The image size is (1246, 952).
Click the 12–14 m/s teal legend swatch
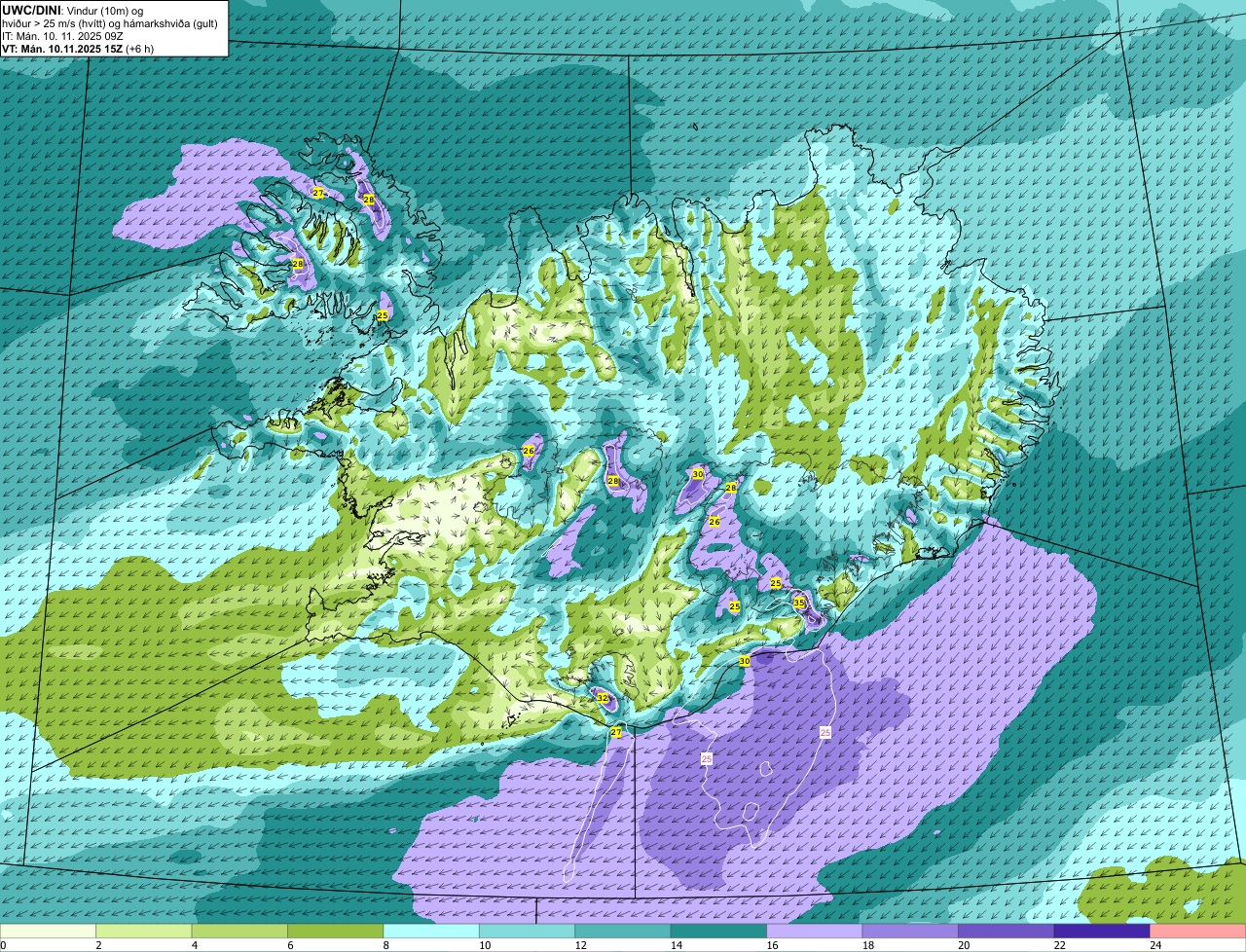point(623,931)
